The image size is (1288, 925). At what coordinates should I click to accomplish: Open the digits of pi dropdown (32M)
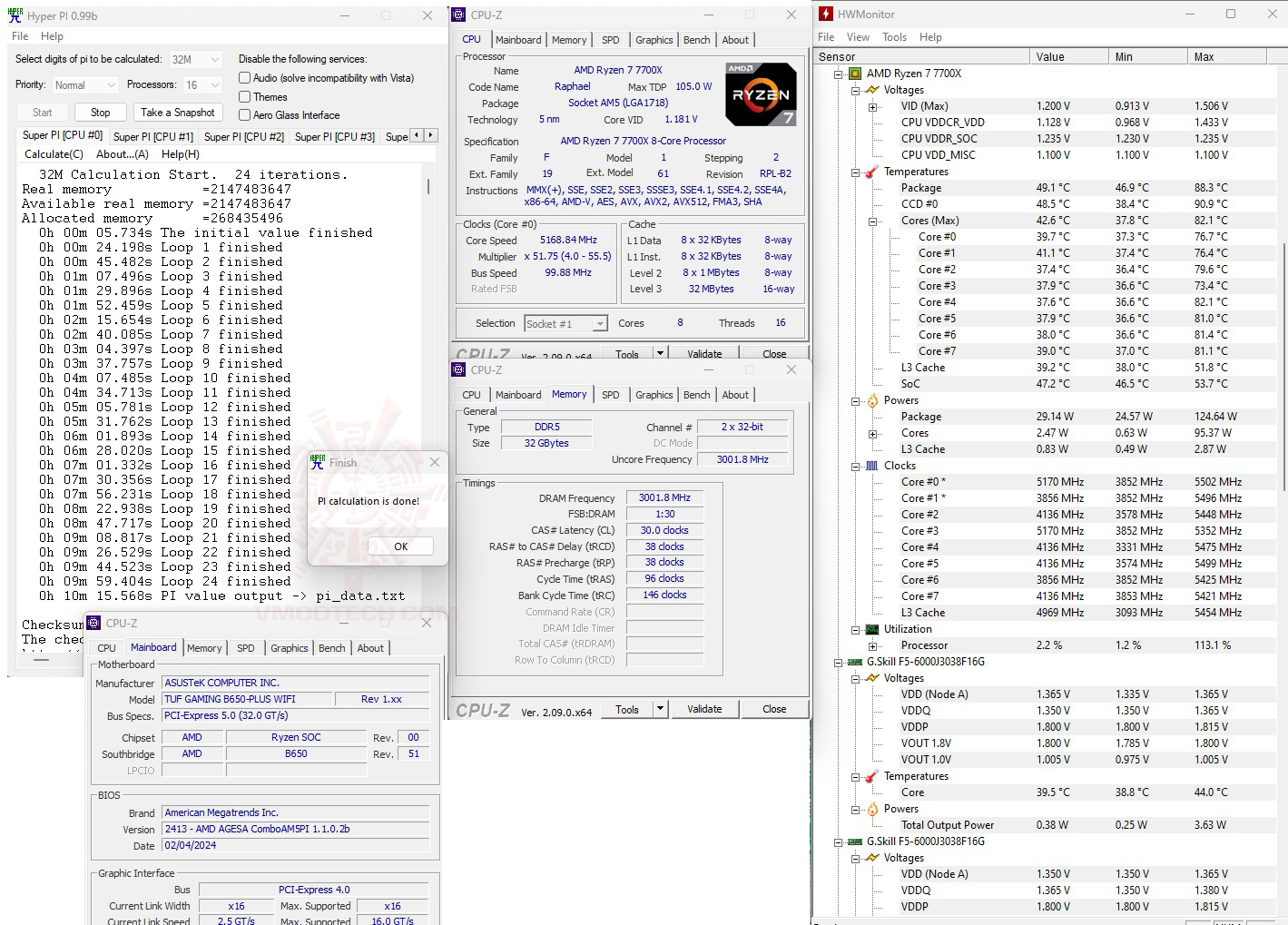pos(196,59)
